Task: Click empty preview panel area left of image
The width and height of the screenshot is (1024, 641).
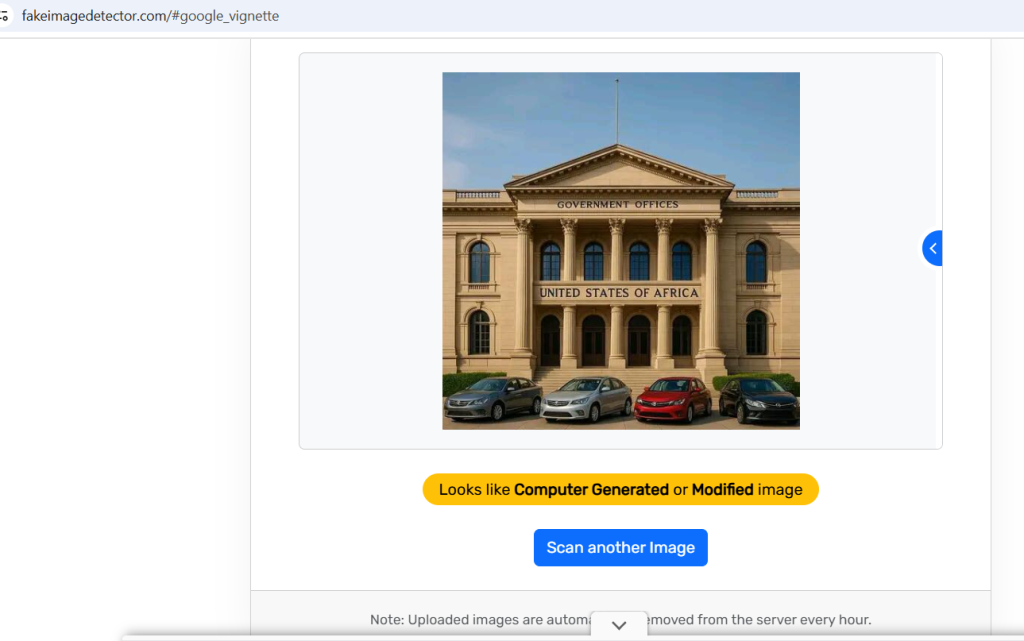Action: click(370, 250)
